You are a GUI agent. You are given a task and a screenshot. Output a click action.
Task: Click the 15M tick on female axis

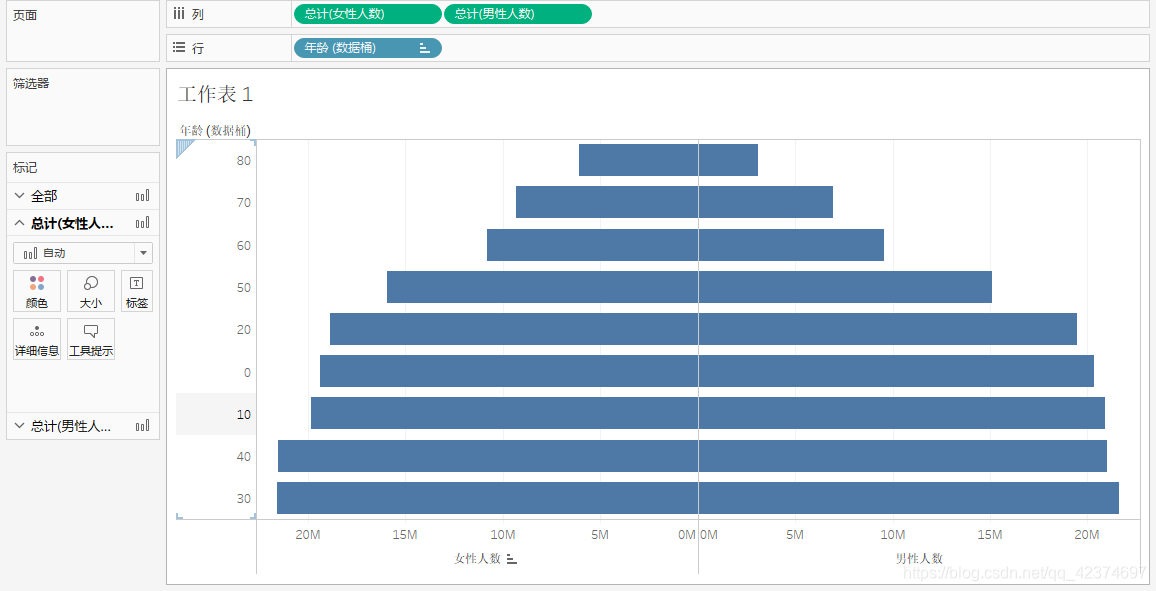tap(405, 534)
